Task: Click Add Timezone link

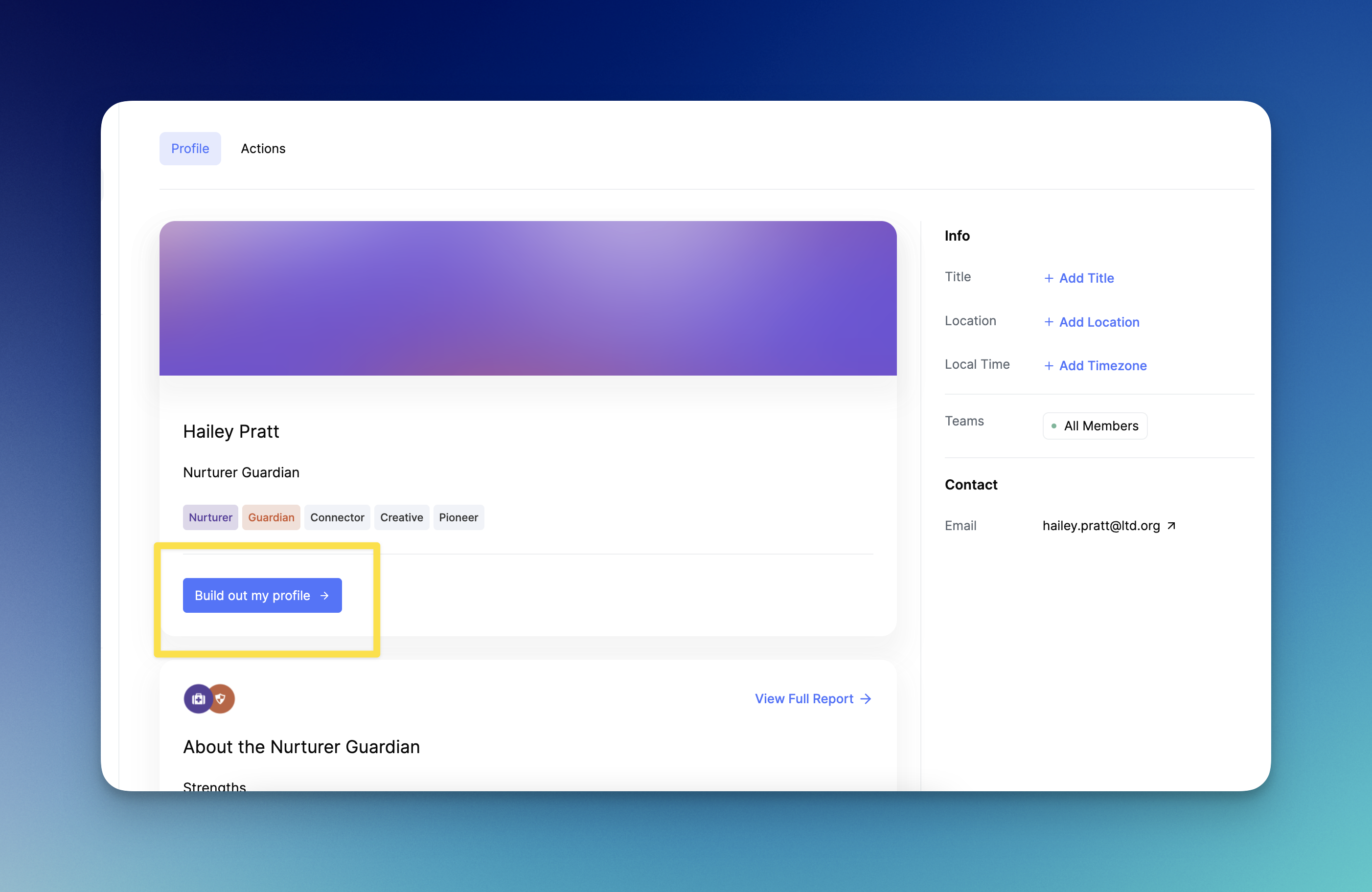Action: 1095,366
